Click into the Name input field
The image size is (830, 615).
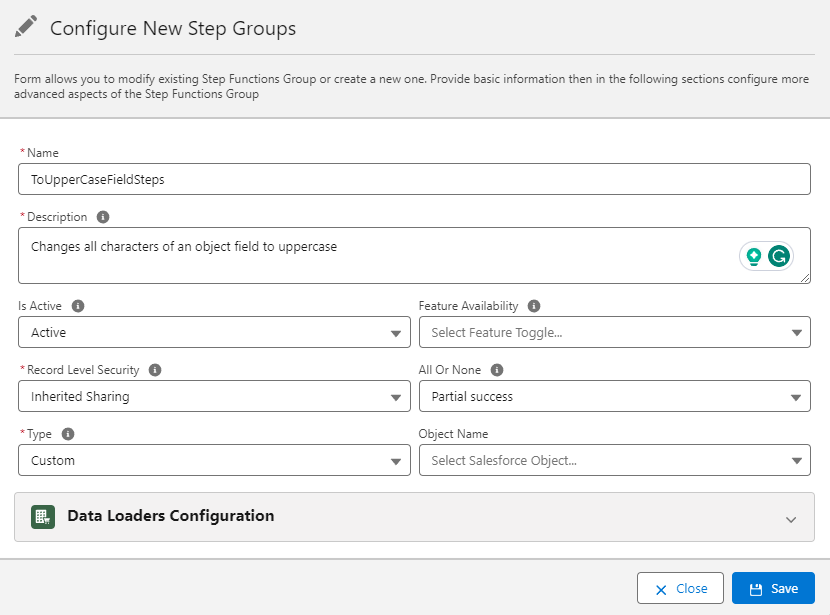(414, 180)
